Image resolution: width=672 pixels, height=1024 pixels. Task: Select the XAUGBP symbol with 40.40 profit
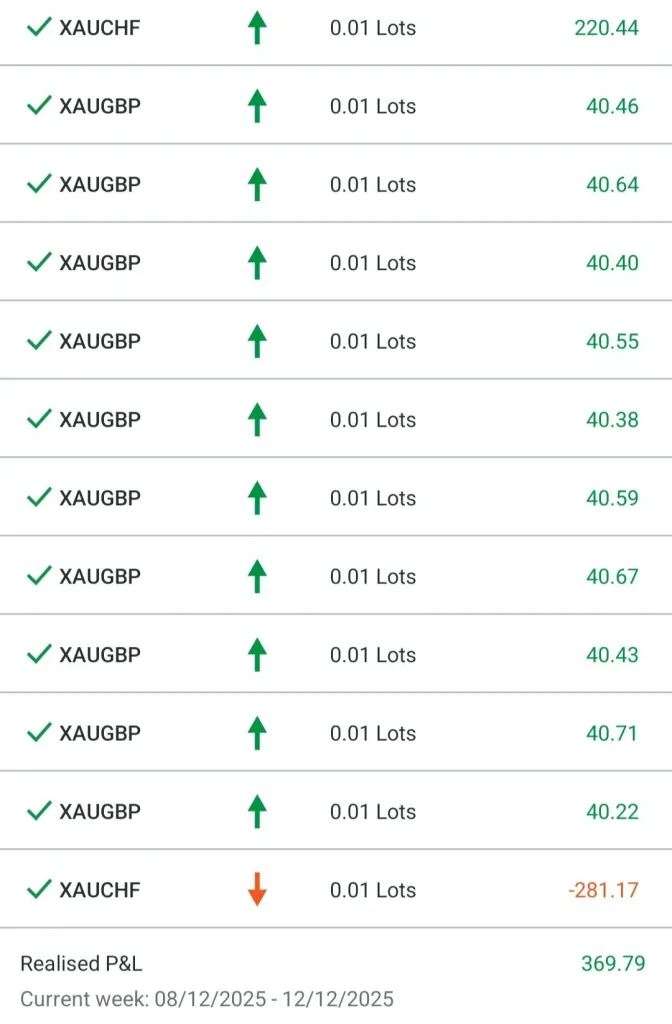[x=100, y=263]
